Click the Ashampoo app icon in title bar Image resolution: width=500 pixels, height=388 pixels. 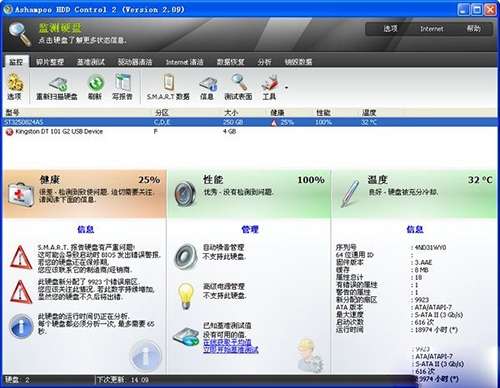pos(8,9)
